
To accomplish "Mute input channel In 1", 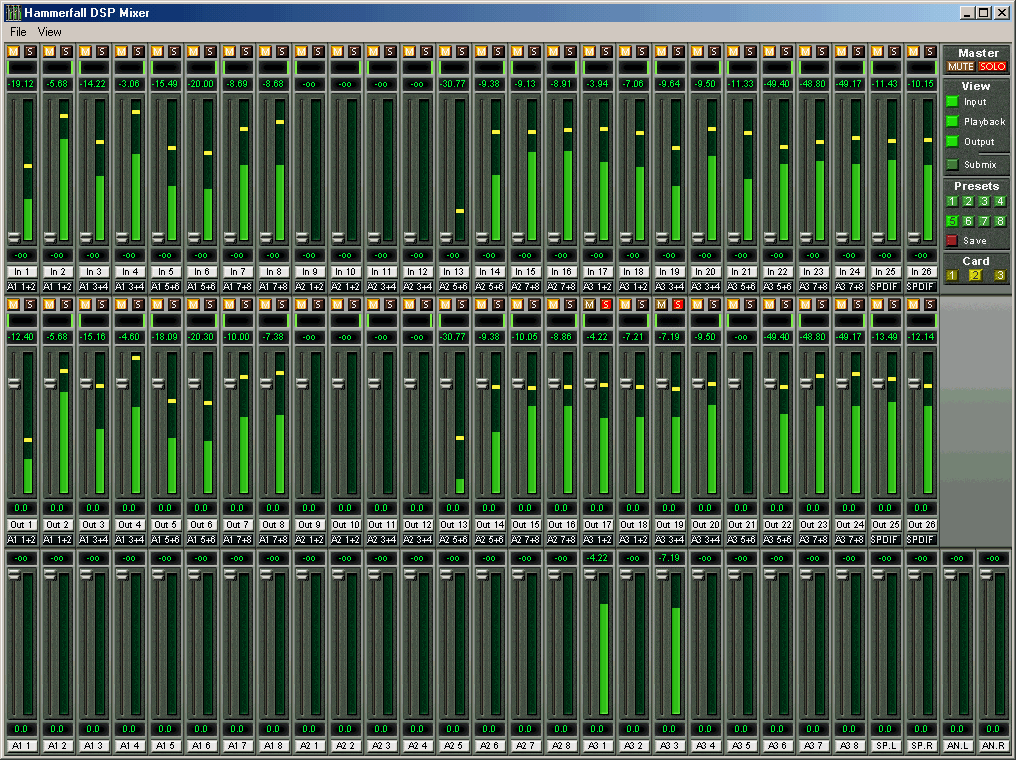I will pyautogui.click(x=14, y=51).
